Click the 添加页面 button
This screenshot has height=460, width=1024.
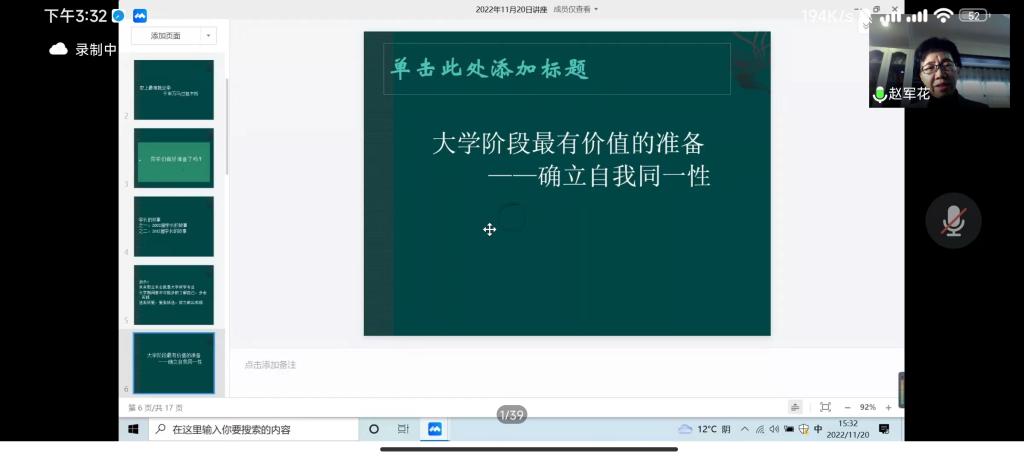click(166, 35)
